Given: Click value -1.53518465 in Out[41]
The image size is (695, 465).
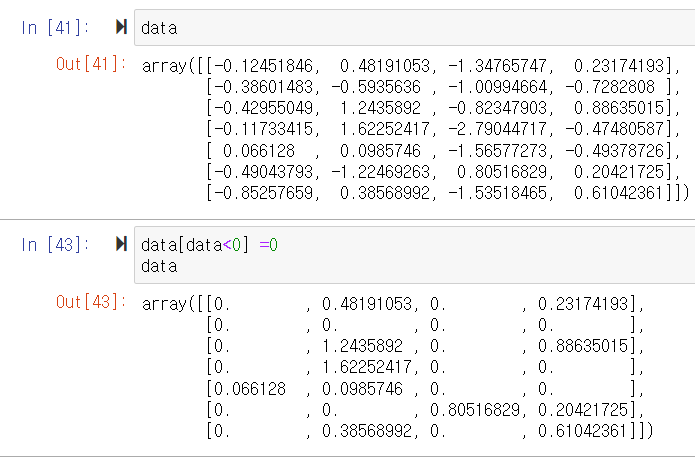Looking at the screenshot, I should [497, 193].
